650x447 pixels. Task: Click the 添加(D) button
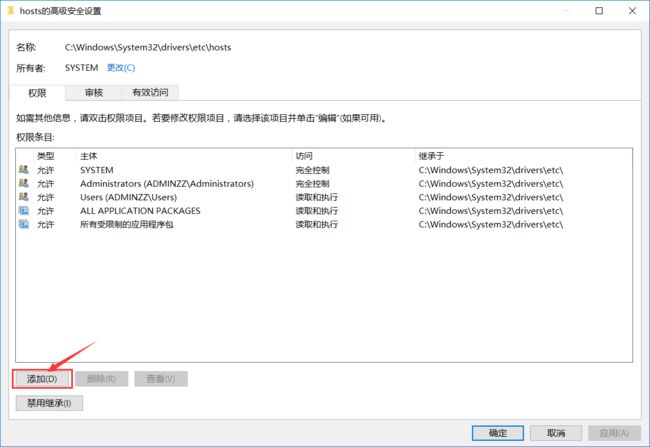point(42,379)
